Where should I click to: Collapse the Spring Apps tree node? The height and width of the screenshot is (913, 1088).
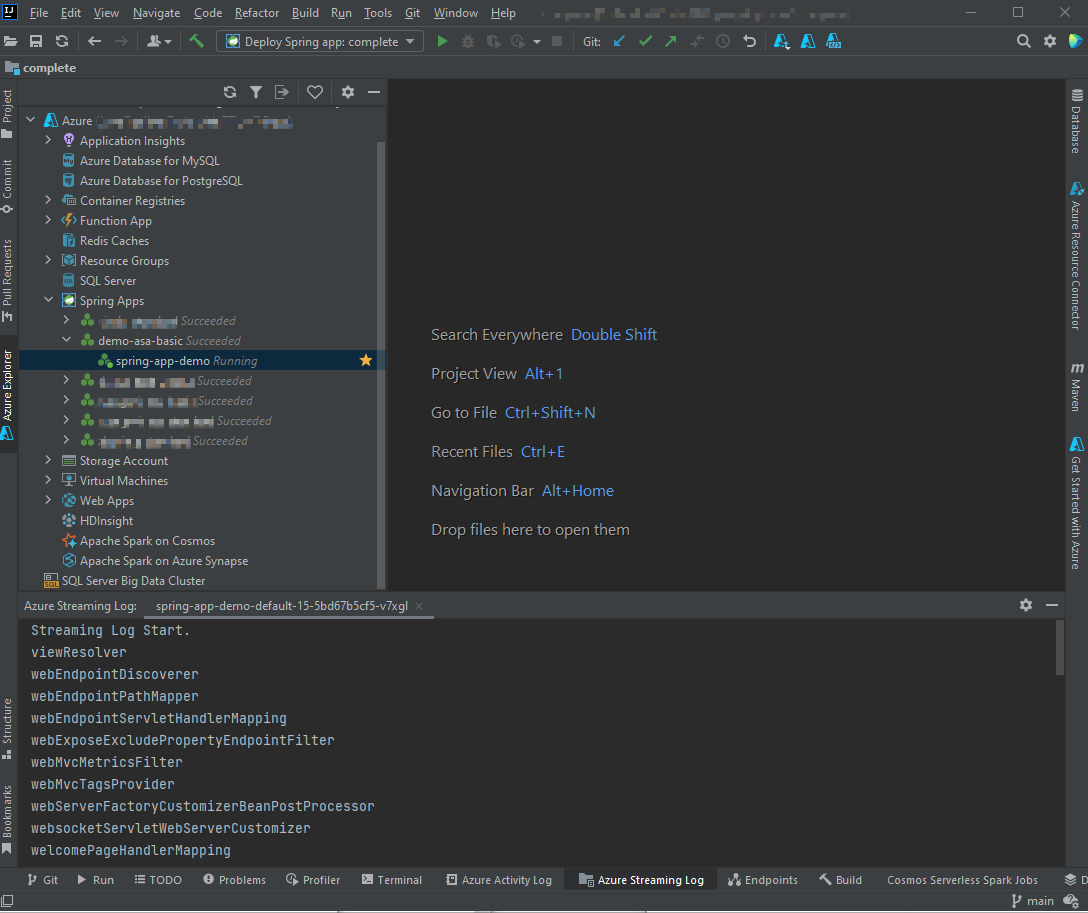[x=47, y=300]
